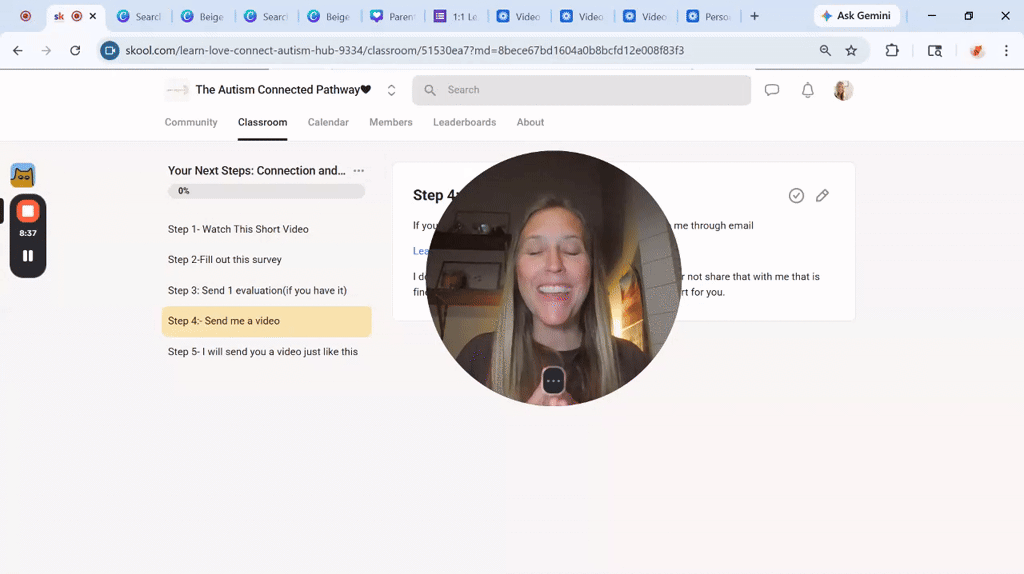1024x574 pixels.
Task: Expand the community switcher arrows
Action: tap(391, 90)
